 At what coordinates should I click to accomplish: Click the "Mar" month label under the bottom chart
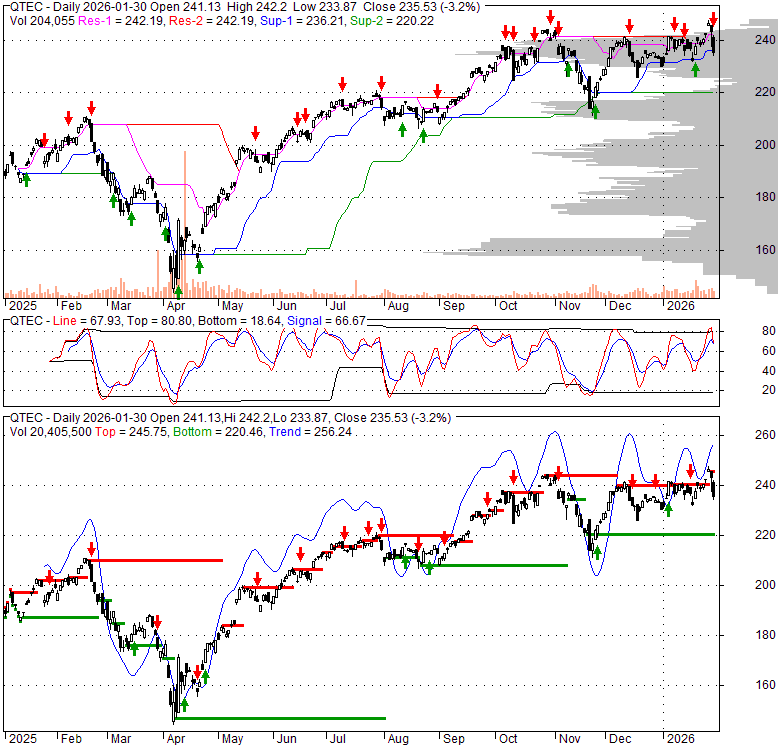point(121,739)
